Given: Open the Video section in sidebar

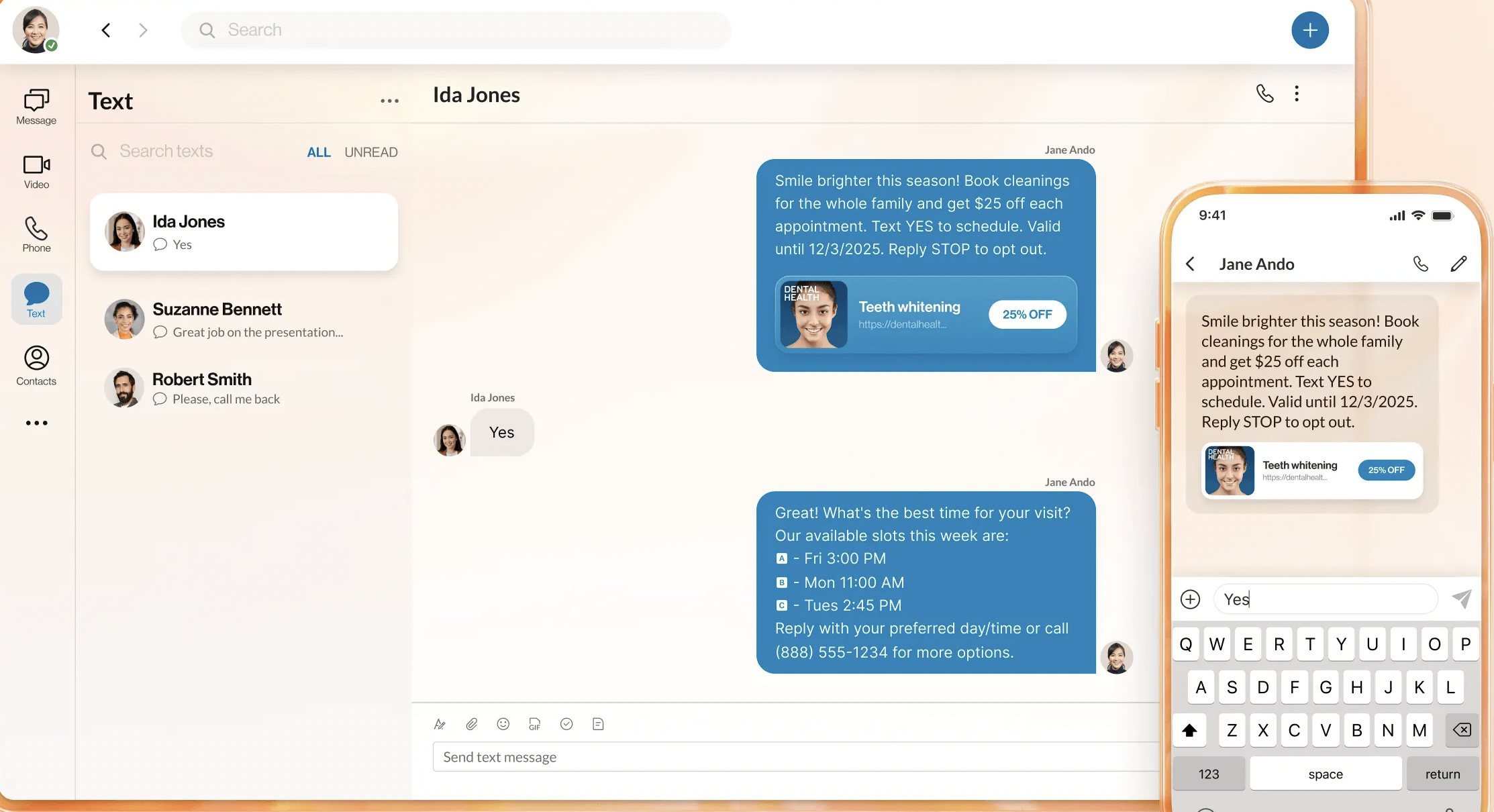Looking at the screenshot, I should click(36, 172).
